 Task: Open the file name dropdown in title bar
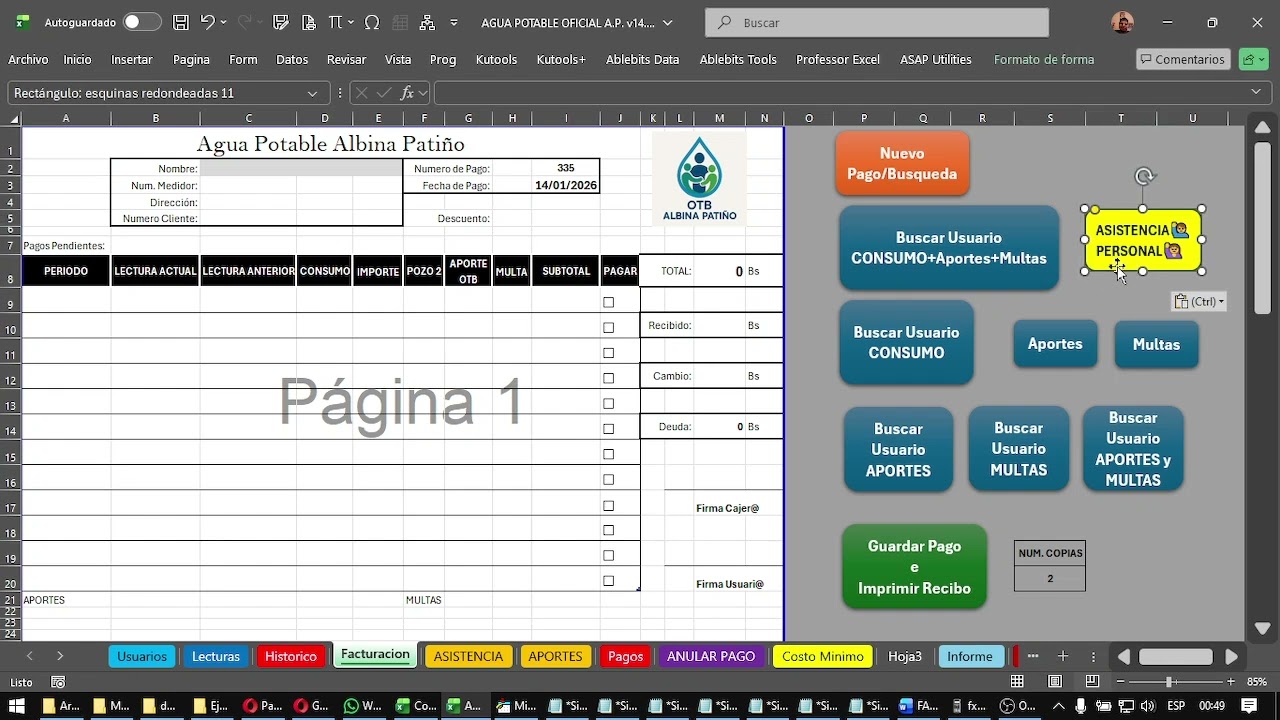668,22
